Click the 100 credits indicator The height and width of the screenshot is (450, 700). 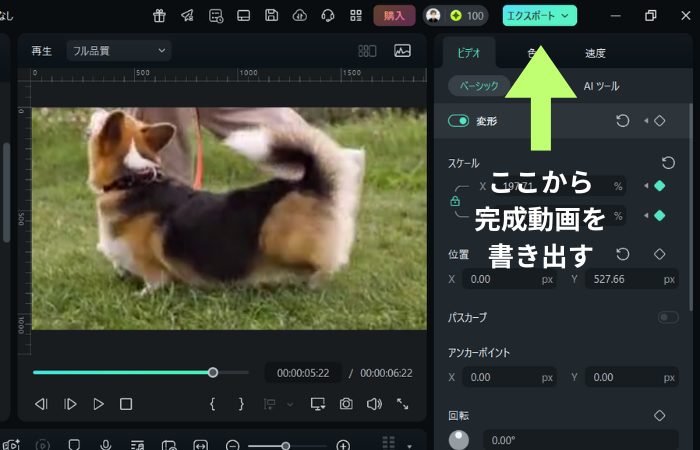(x=467, y=16)
